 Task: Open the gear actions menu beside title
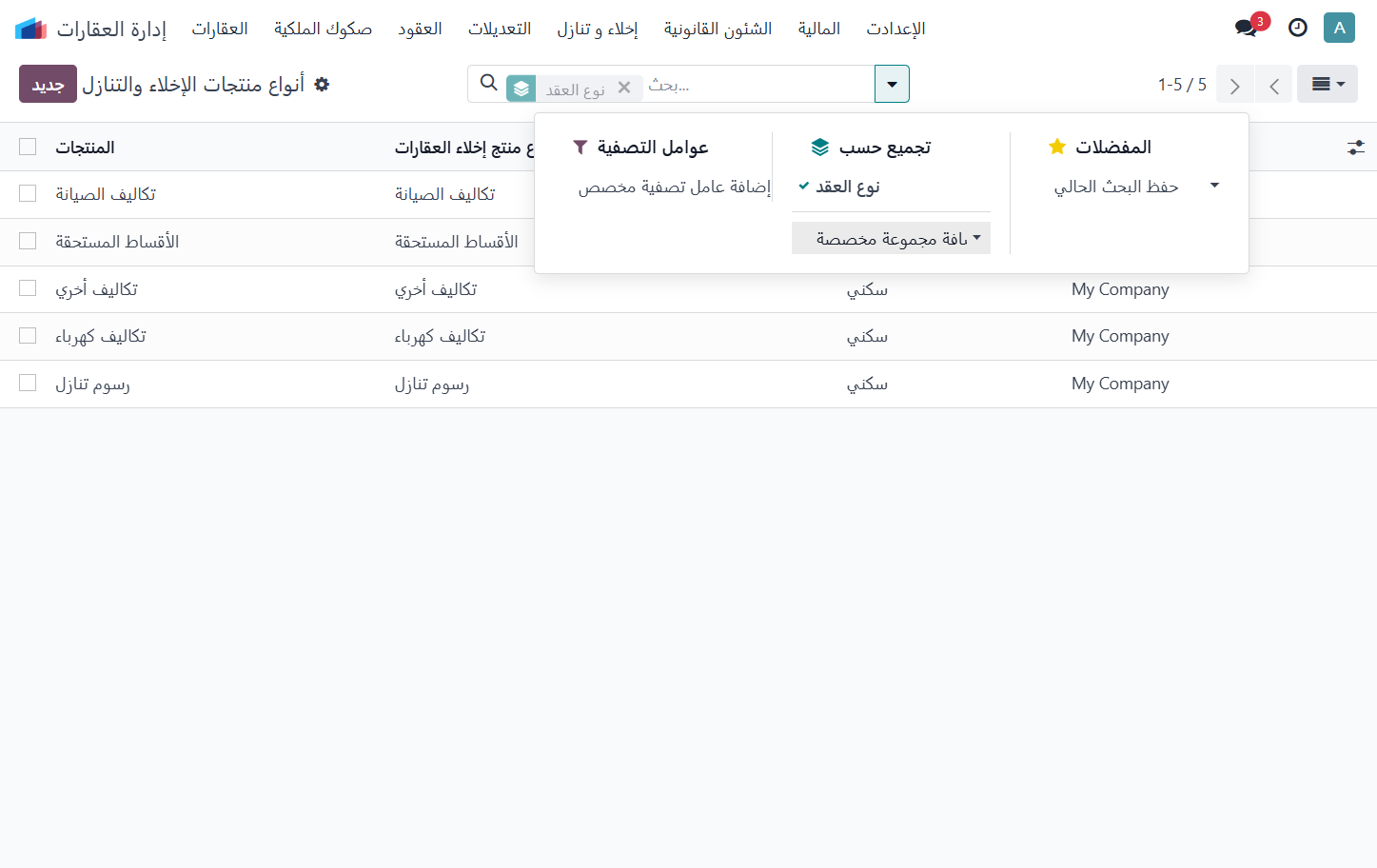pyautogui.click(x=322, y=84)
